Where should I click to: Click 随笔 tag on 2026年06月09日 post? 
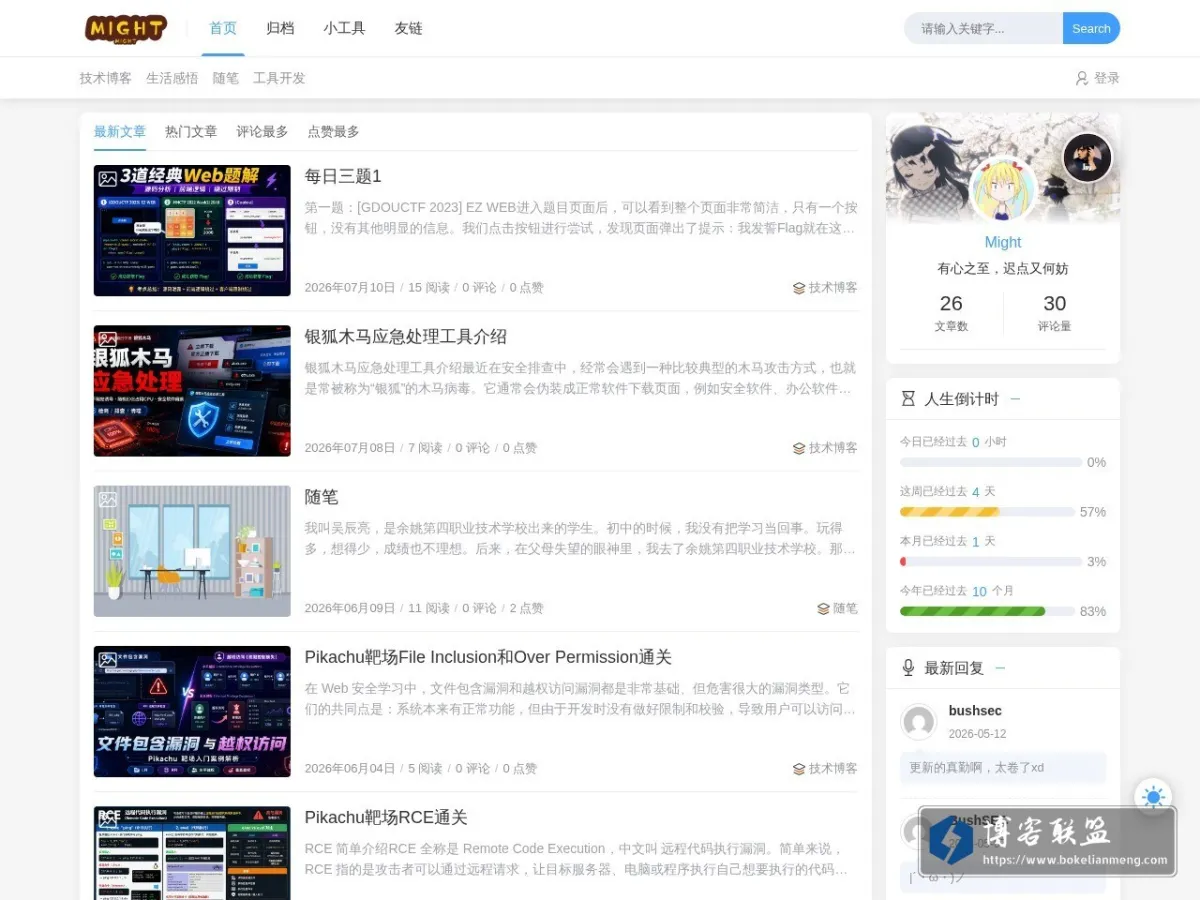(845, 608)
